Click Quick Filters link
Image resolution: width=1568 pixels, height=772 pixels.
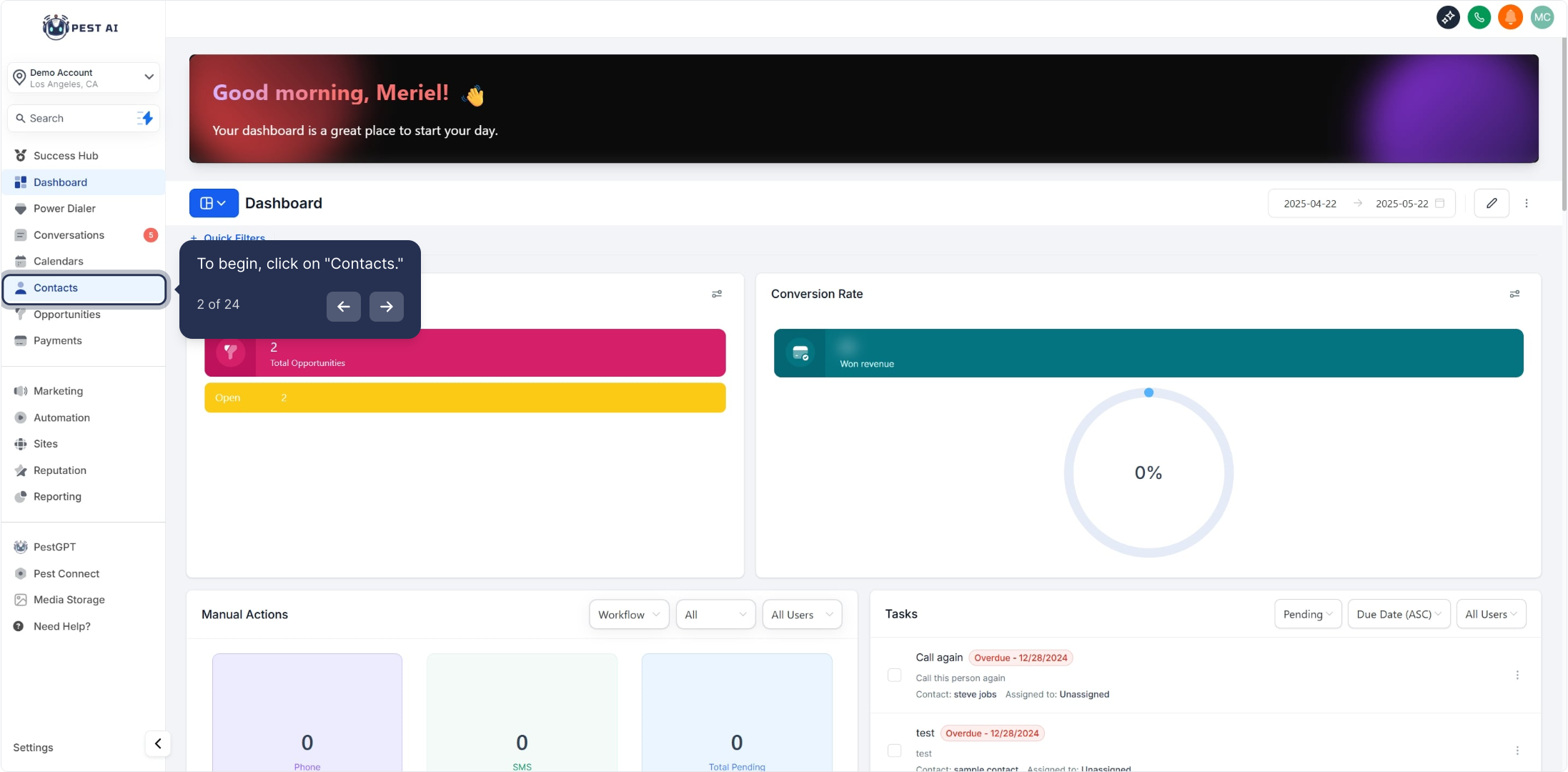tap(228, 237)
